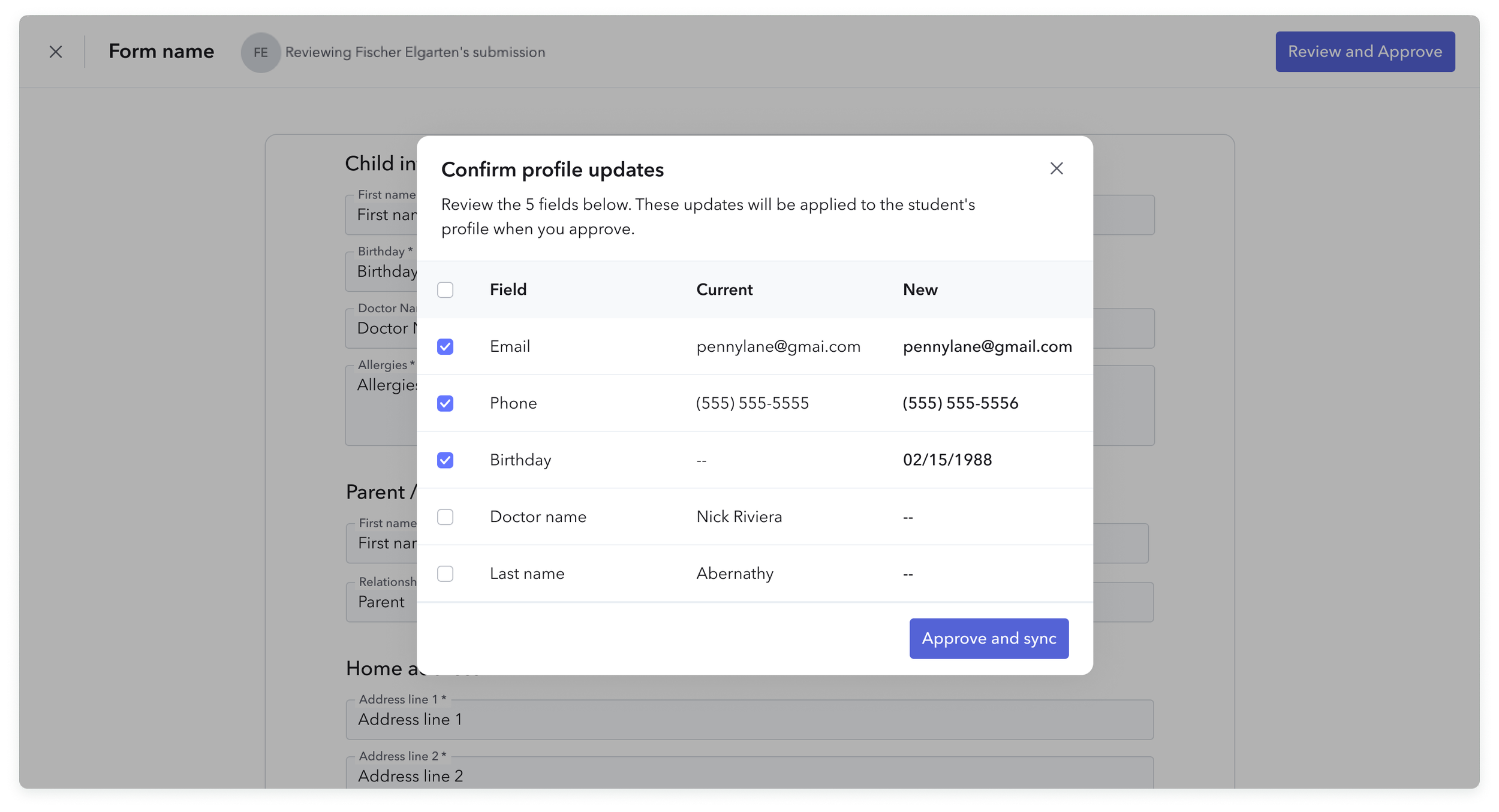This screenshot has width=1499, height=812.
Task: Click the new email pennylane@gmail.com value
Action: click(x=987, y=347)
